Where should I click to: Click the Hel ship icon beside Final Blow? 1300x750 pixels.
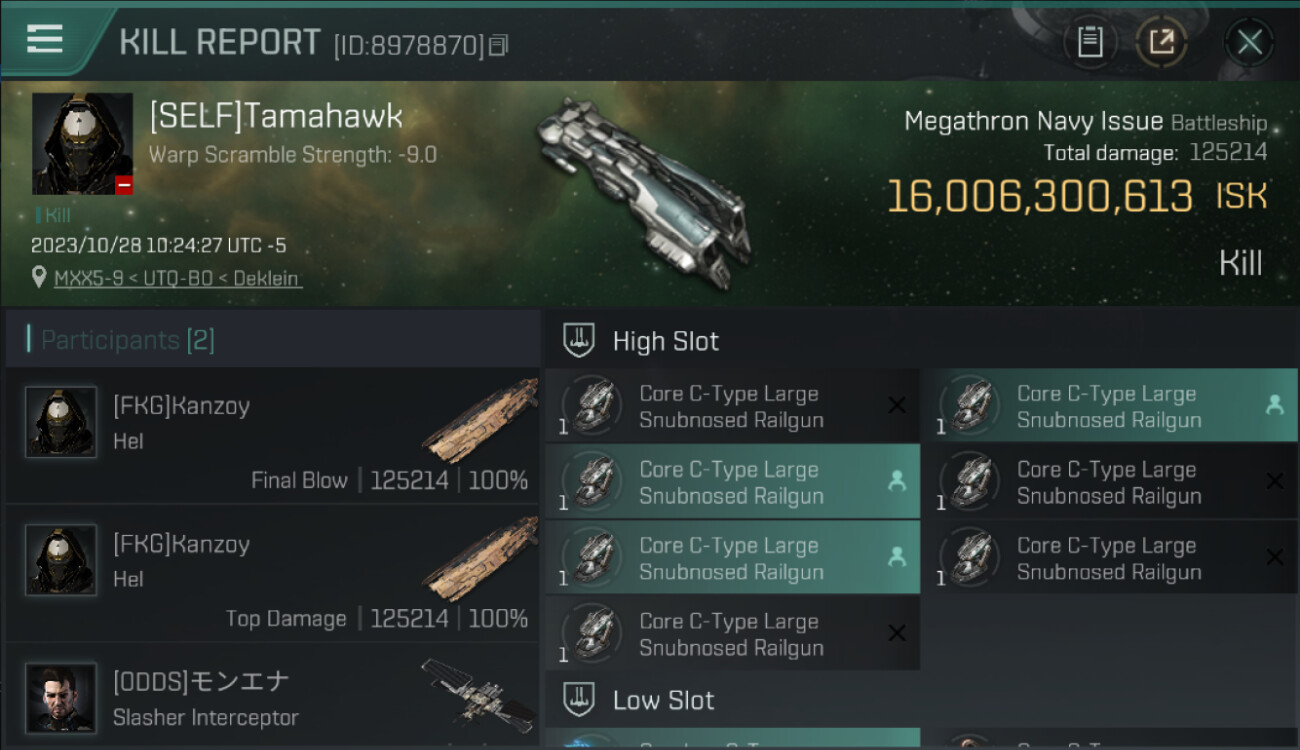click(475, 418)
